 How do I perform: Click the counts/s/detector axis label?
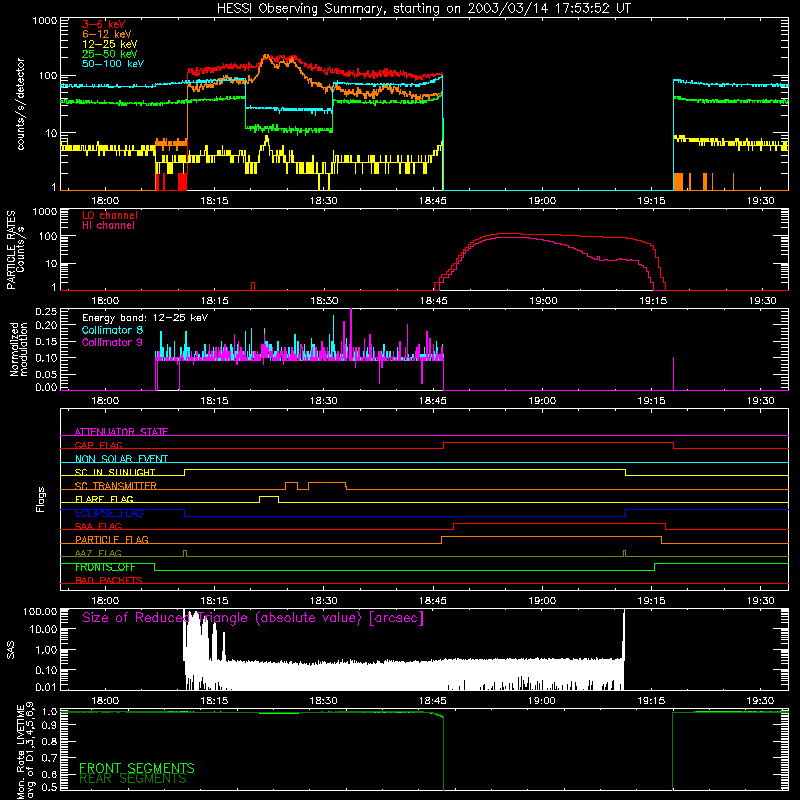pyautogui.click(x=21, y=104)
